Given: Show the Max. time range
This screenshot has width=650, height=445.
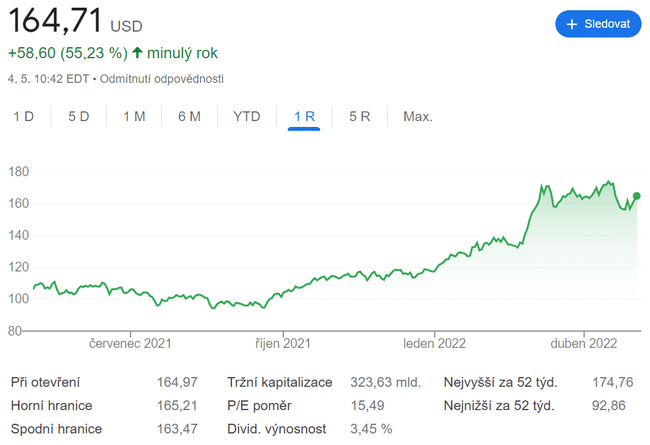Looking at the screenshot, I should pyautogui.click(x=418, y=117).
